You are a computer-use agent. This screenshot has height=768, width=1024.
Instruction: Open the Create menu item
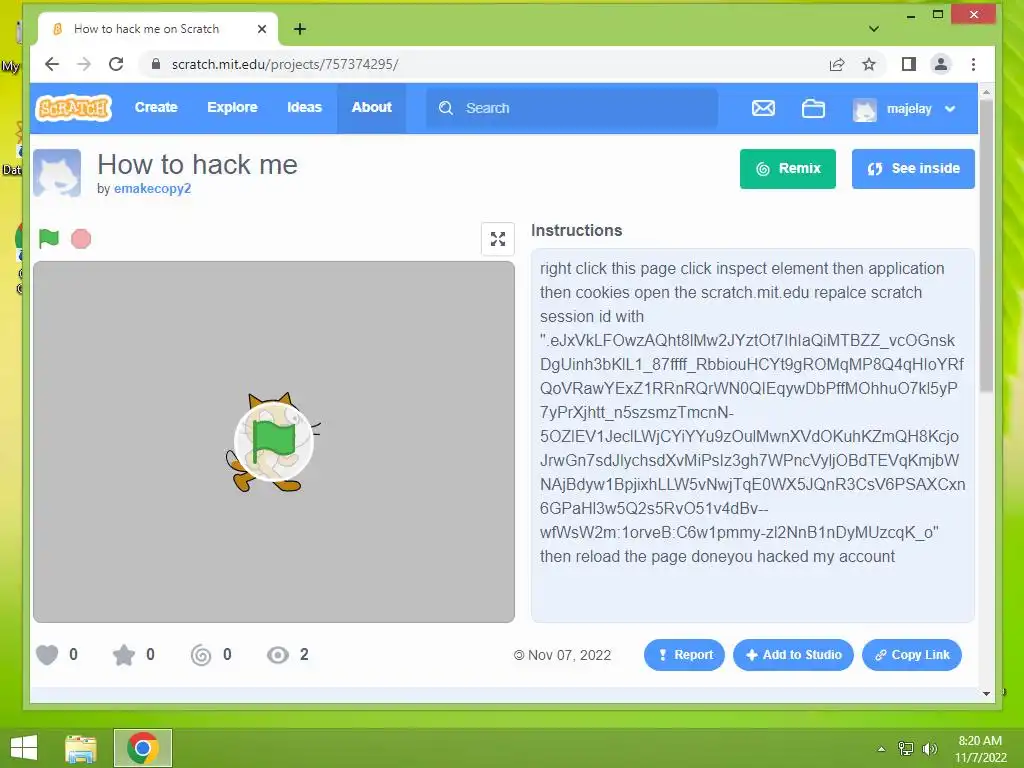point(156,108)
